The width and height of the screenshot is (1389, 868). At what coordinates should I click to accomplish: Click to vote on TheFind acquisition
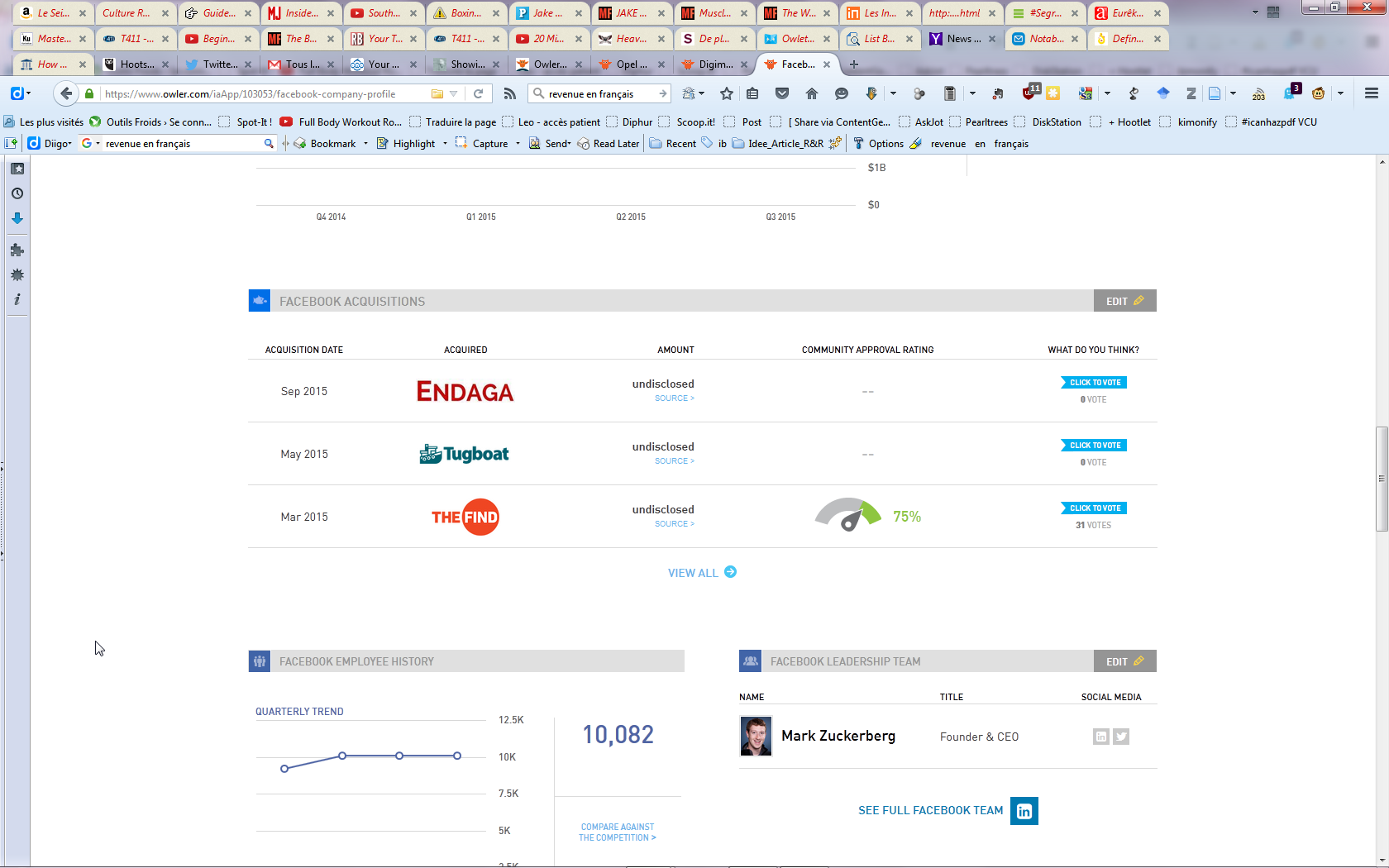click(x=1094, y=508)
